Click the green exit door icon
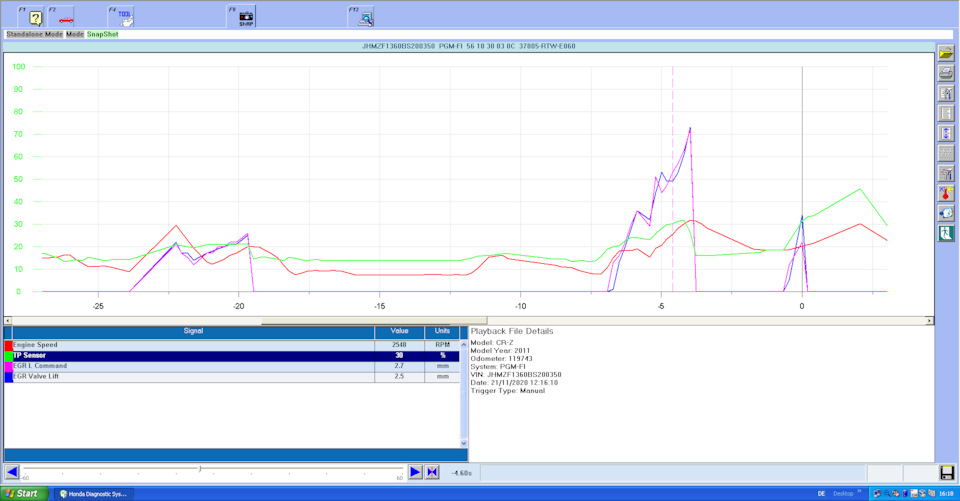The width and height of the screenshot is (960, 501). point(946,233)
